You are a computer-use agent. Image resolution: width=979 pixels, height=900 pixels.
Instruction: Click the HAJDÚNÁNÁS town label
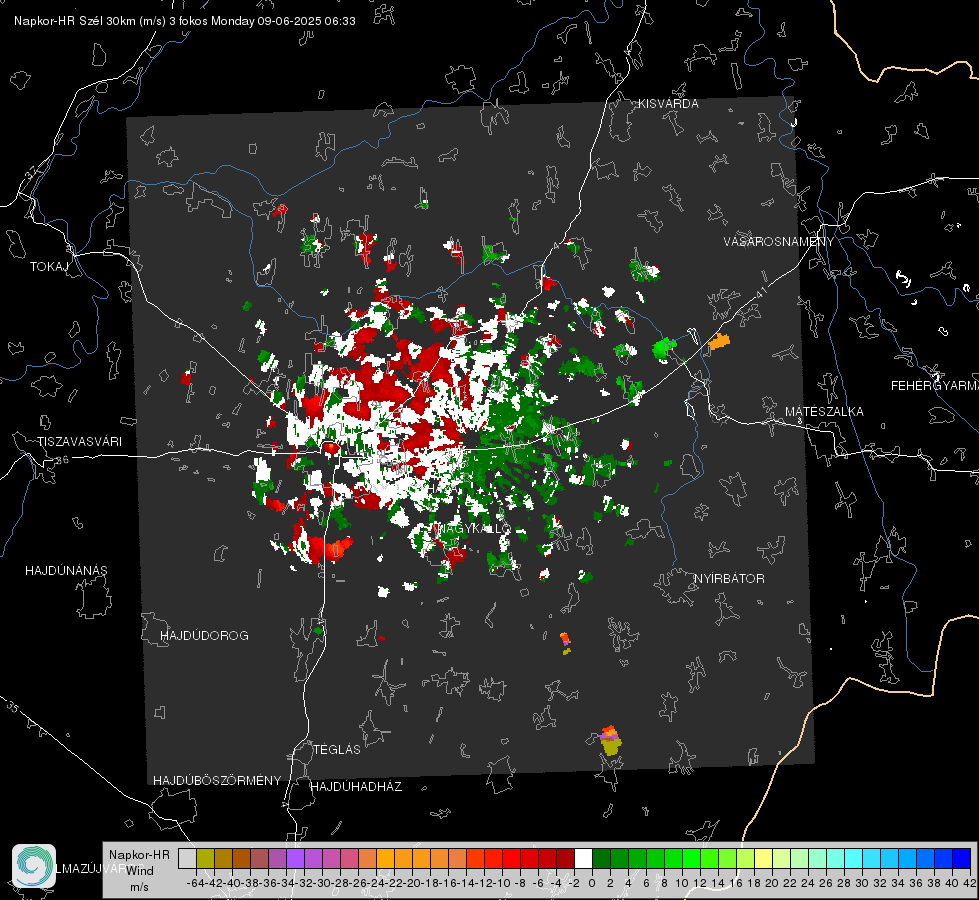tap(66, 571)
